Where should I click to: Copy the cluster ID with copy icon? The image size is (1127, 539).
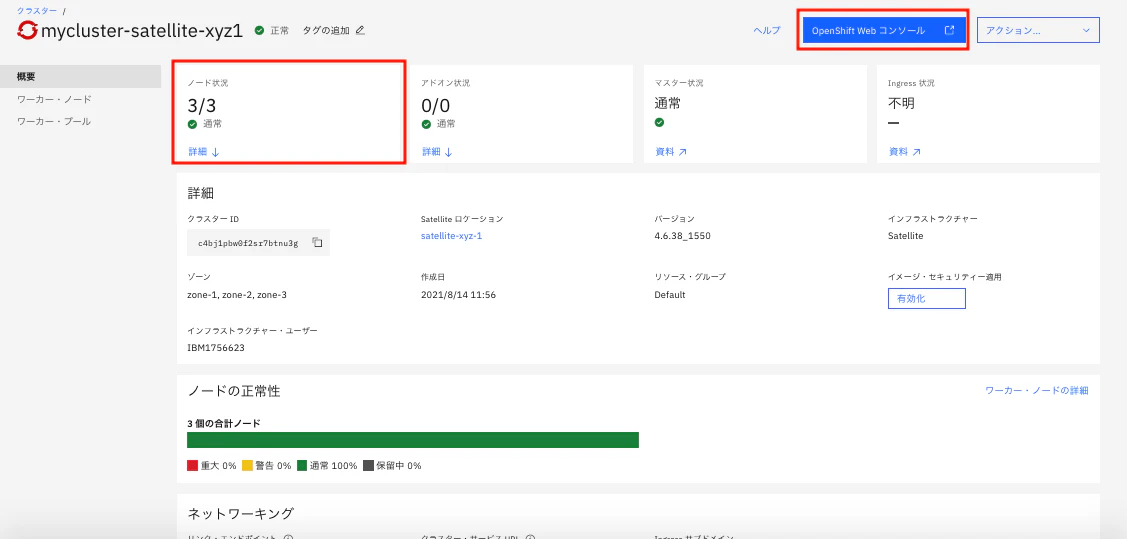pos(317,243)
